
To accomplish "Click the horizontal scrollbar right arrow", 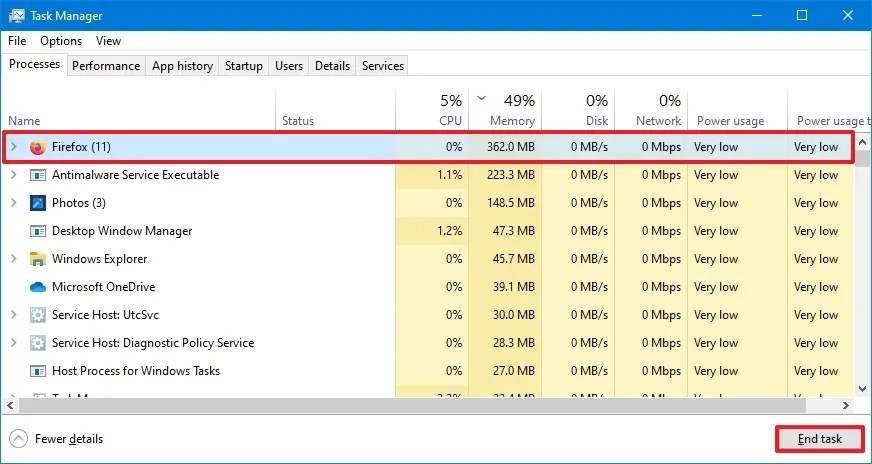I will pos(846,406).
